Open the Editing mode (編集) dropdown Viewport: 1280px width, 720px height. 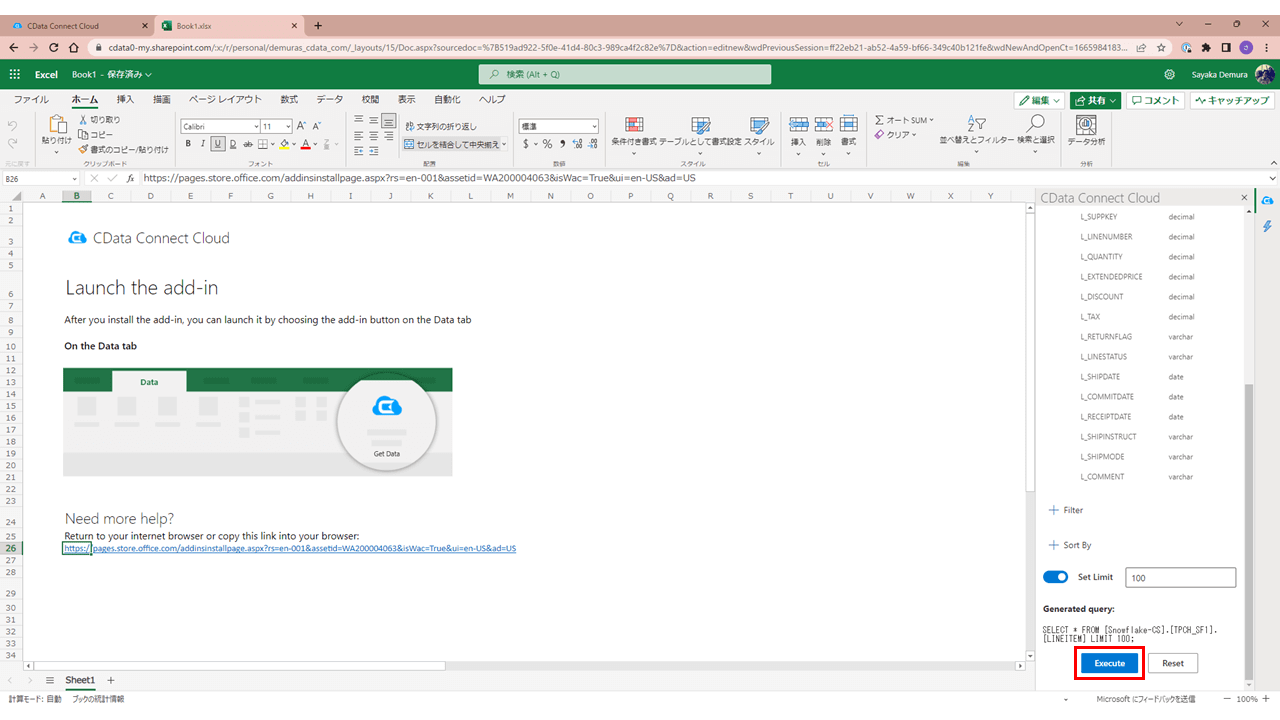click(1038, 100)
